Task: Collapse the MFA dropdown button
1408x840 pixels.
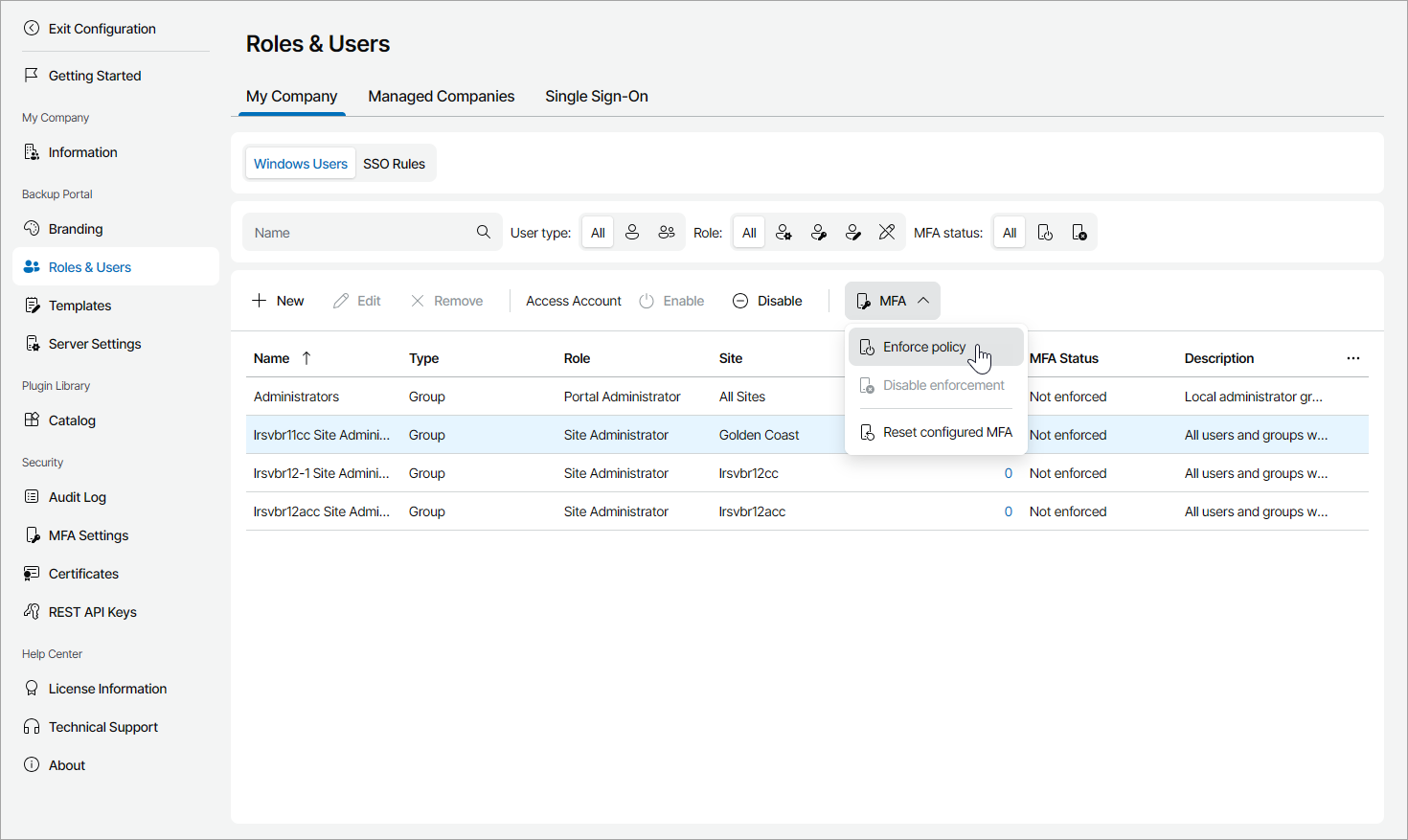Action: (x=893, y=301)
